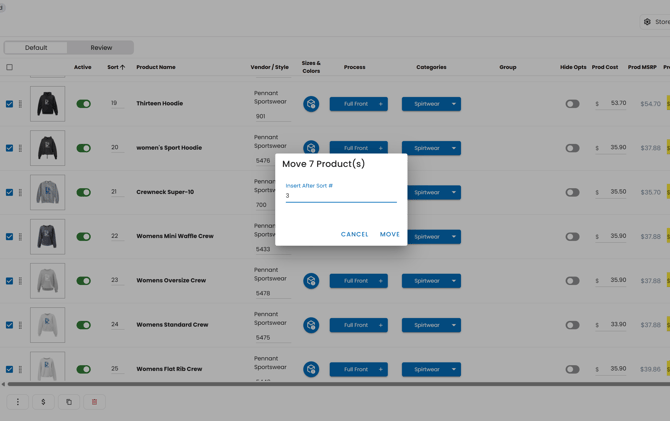Image resolution: width=670 pixels, height=421 pixels.
Task: Click Full Front button for Womens Flat Rib Crew
Action: (x=359, y=369)
